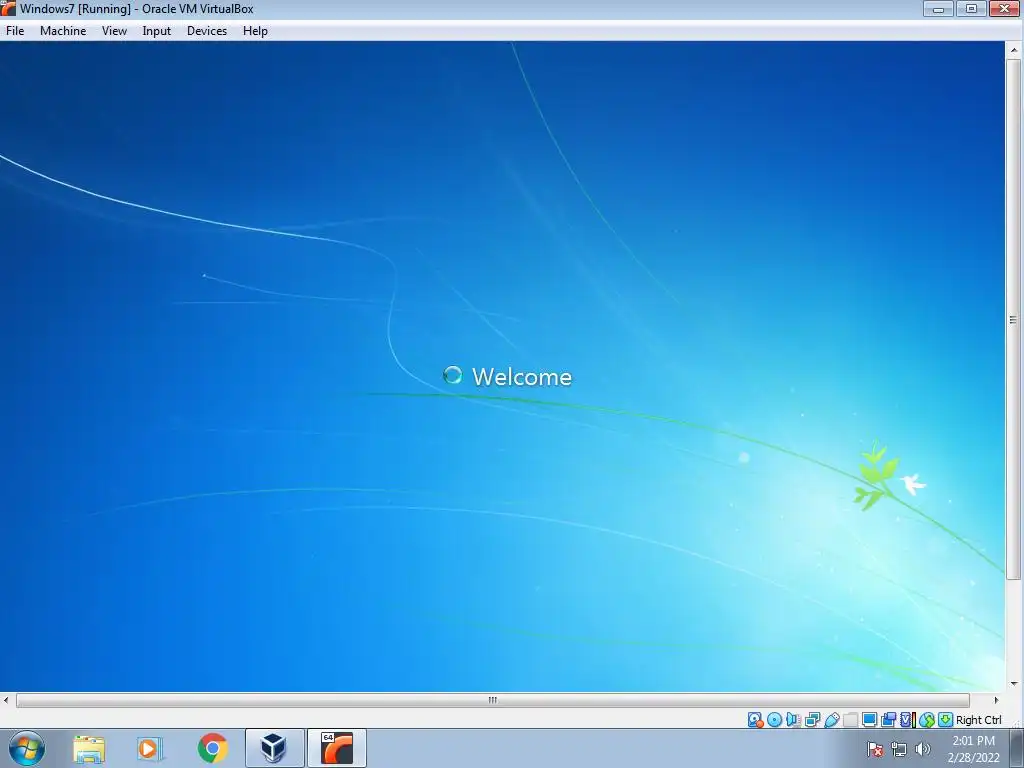1024x768 pixels.
Task: Open the clock showing 2:01 PM
Action: pos(973,749)
